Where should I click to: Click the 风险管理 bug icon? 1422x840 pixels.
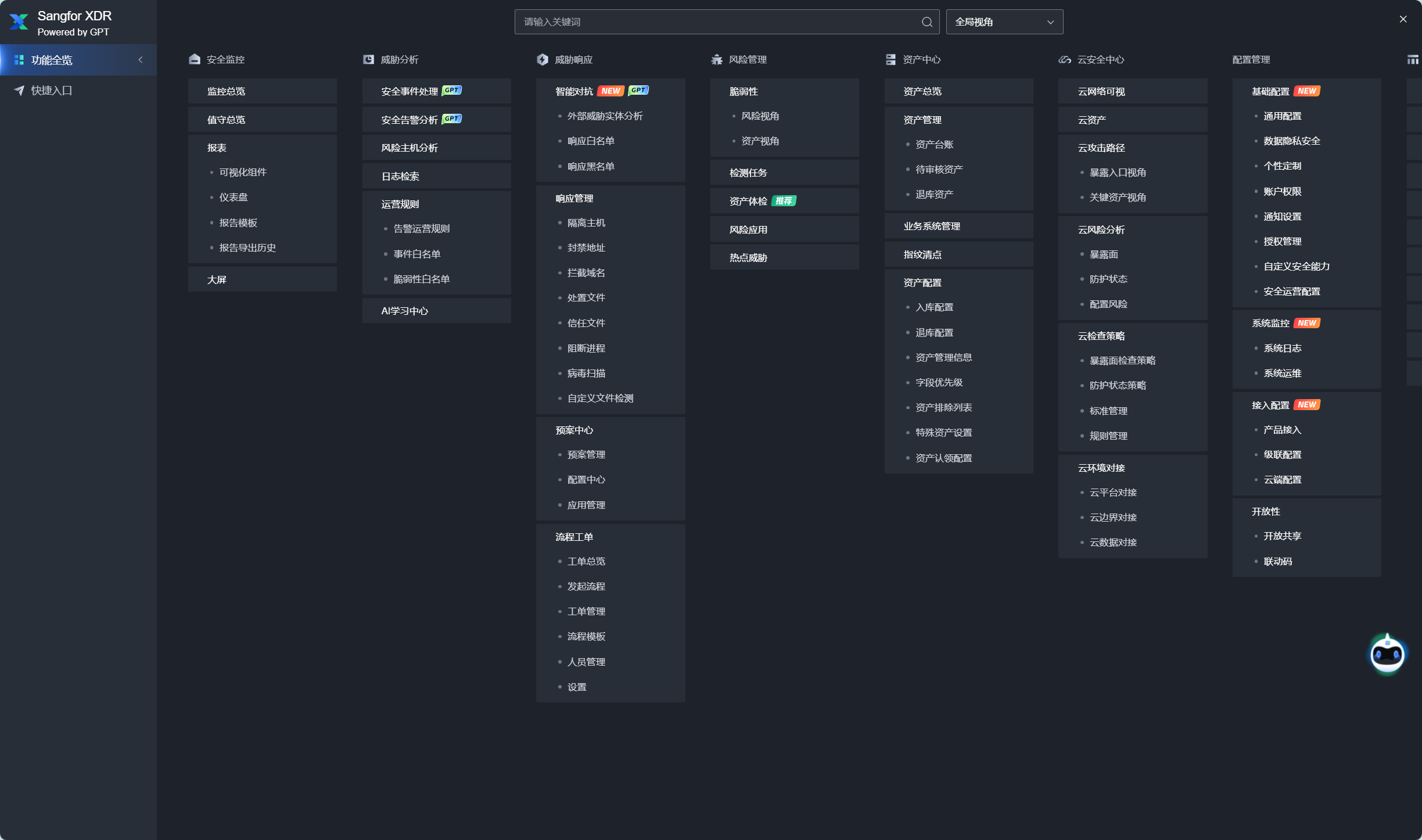[x=717, y=59]
